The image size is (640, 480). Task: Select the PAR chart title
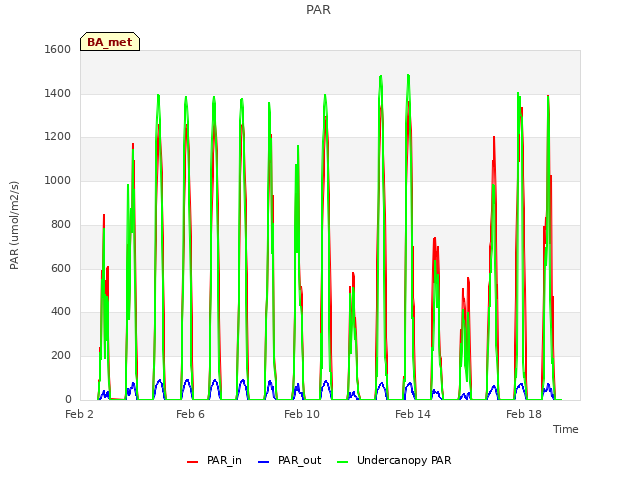point(318,9)
